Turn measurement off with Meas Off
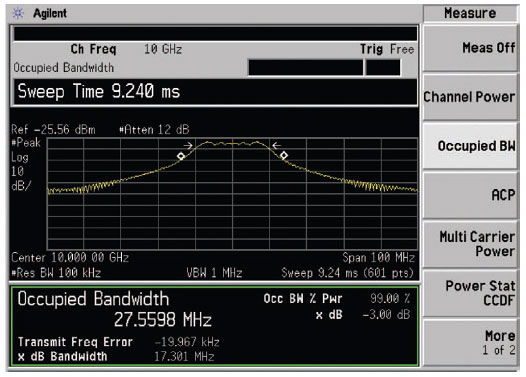Screen dimensions: 526x377 (x=470, y=48)
